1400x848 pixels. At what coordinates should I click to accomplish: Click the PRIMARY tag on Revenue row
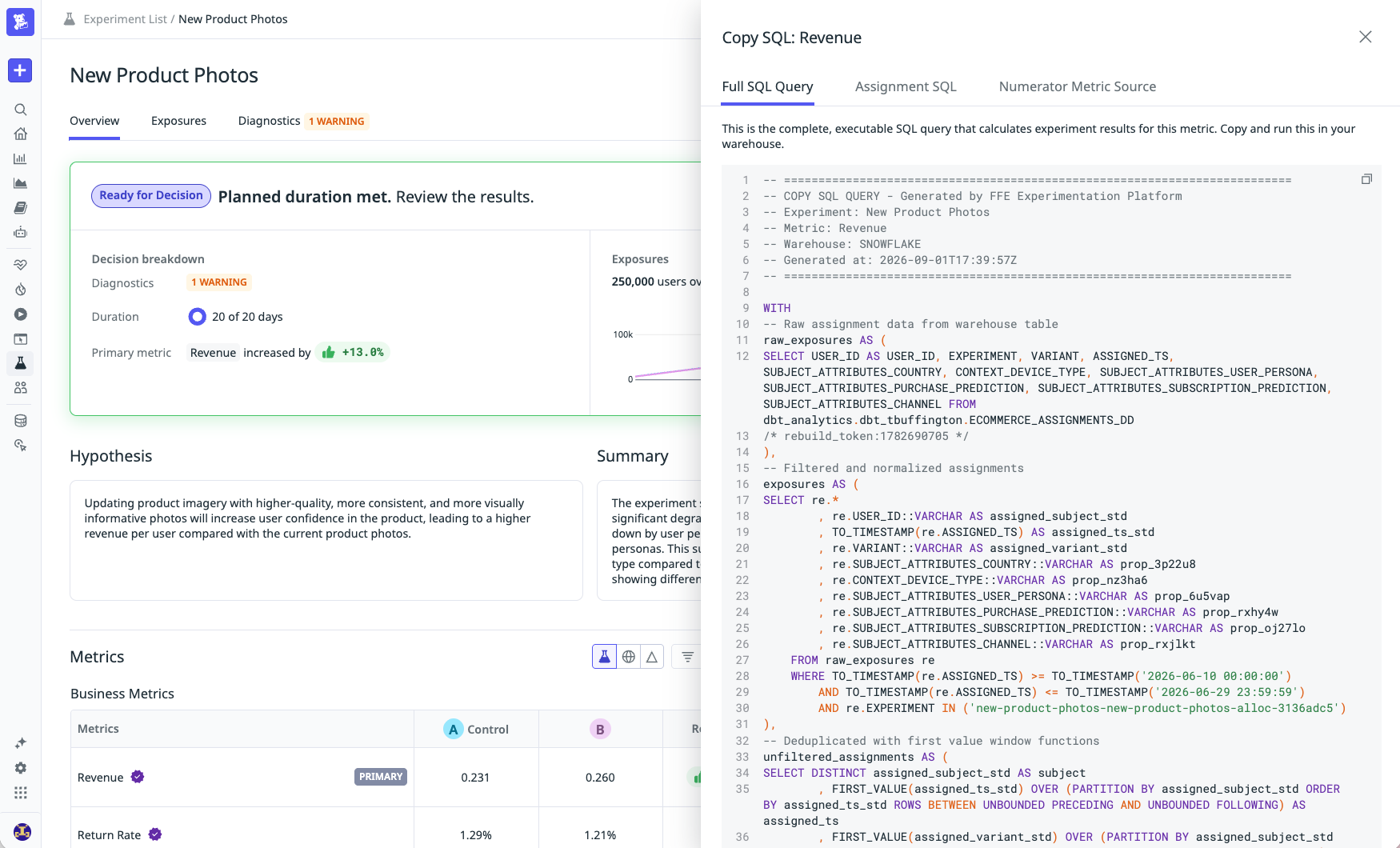pos(381,777)
